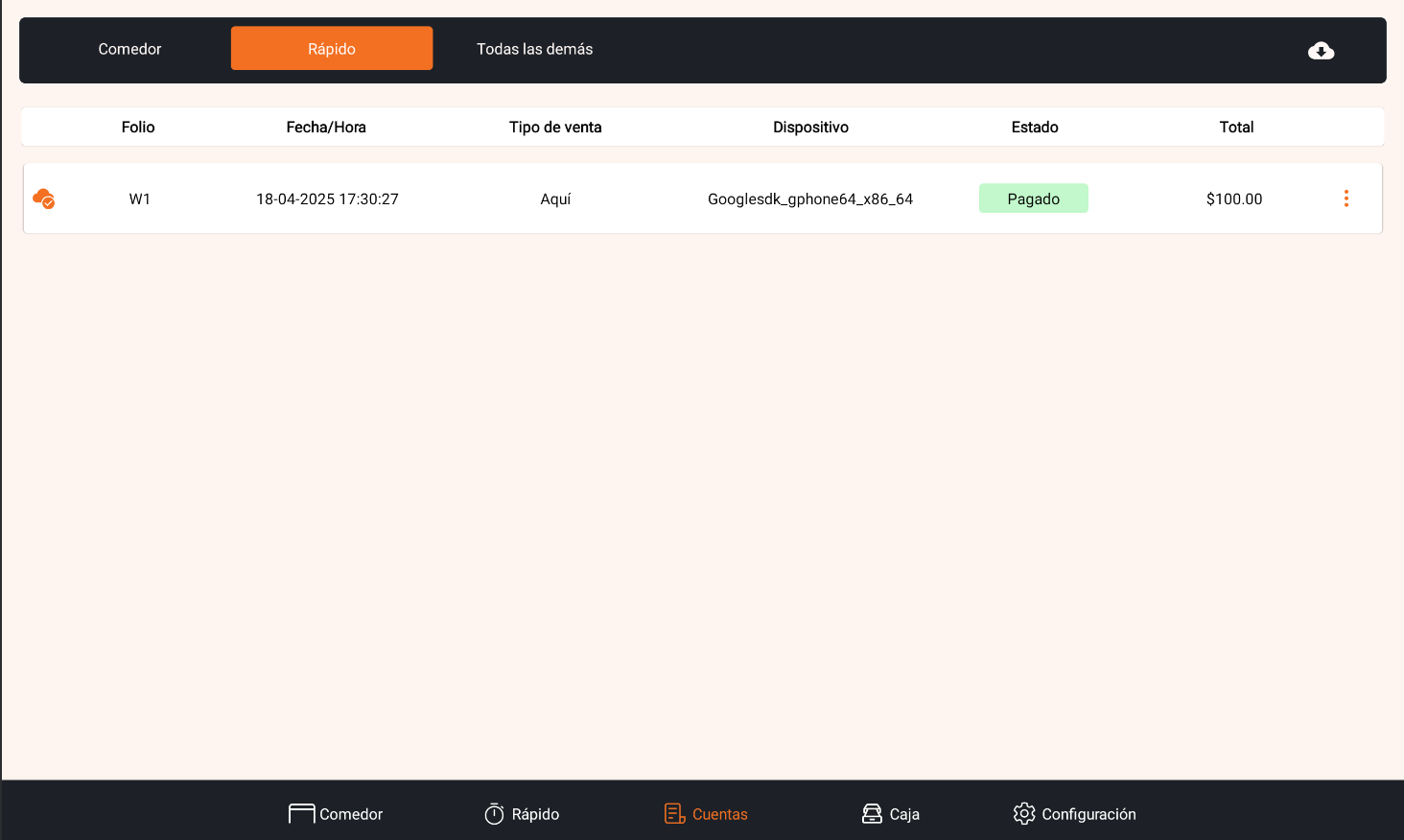Click the date 18-04-2025 17:30:27

pos(327,198)
